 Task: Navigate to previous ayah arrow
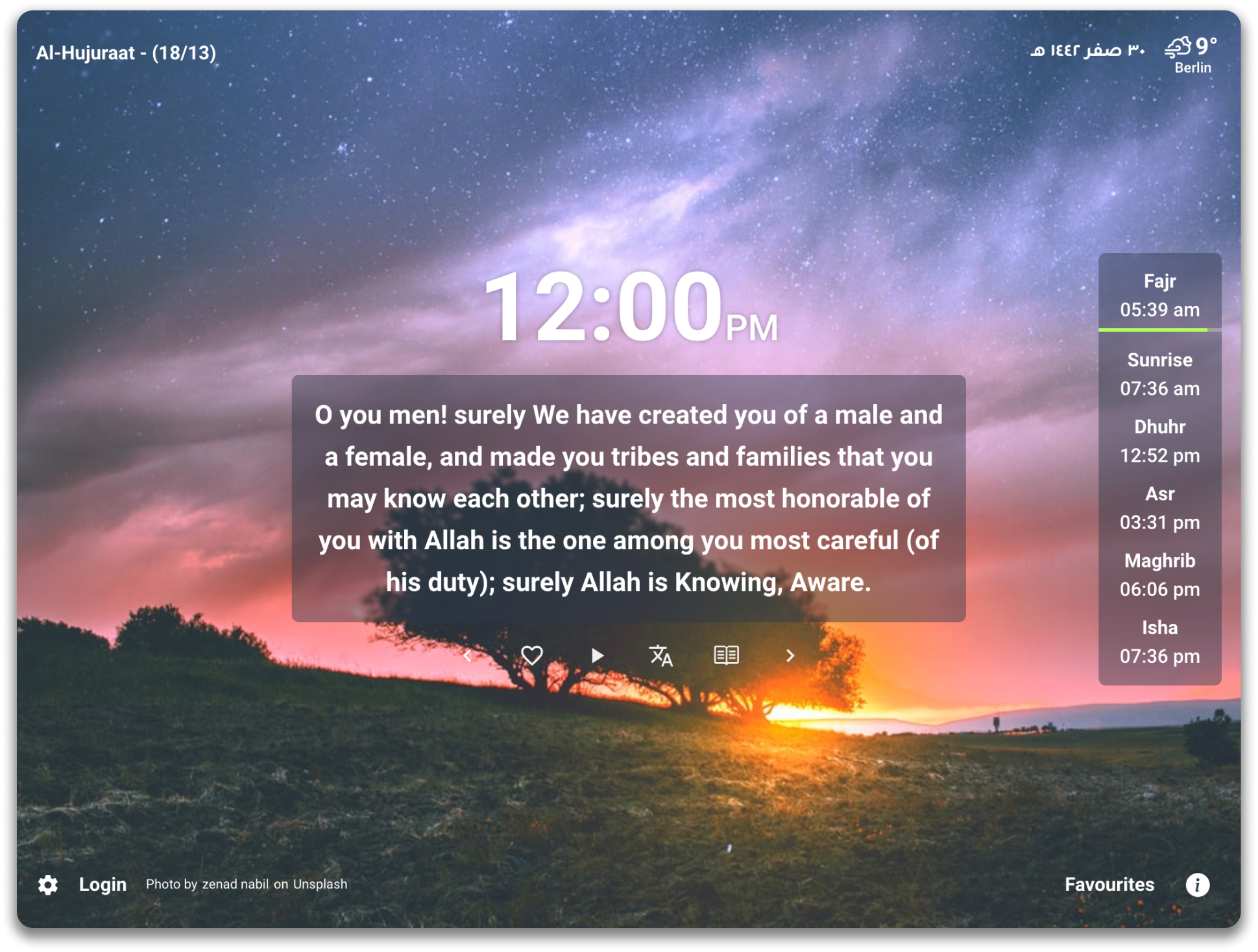[467, 656]
